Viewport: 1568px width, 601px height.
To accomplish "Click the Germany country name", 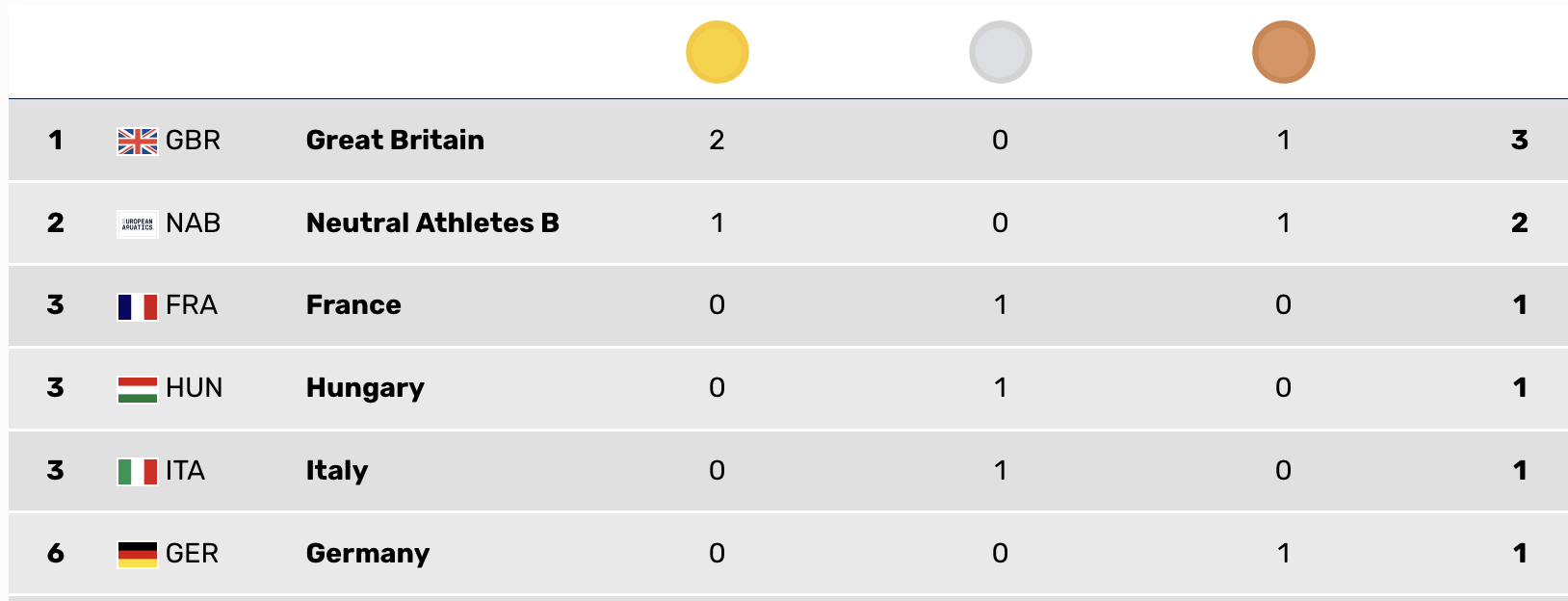I will pyautogui.click(x=368, y=554).
